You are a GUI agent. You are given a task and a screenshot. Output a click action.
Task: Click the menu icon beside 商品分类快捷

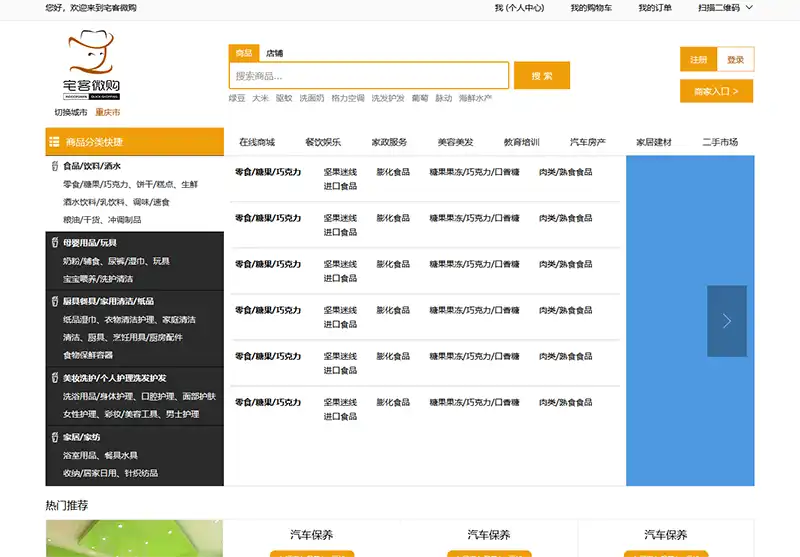(55, 142)
